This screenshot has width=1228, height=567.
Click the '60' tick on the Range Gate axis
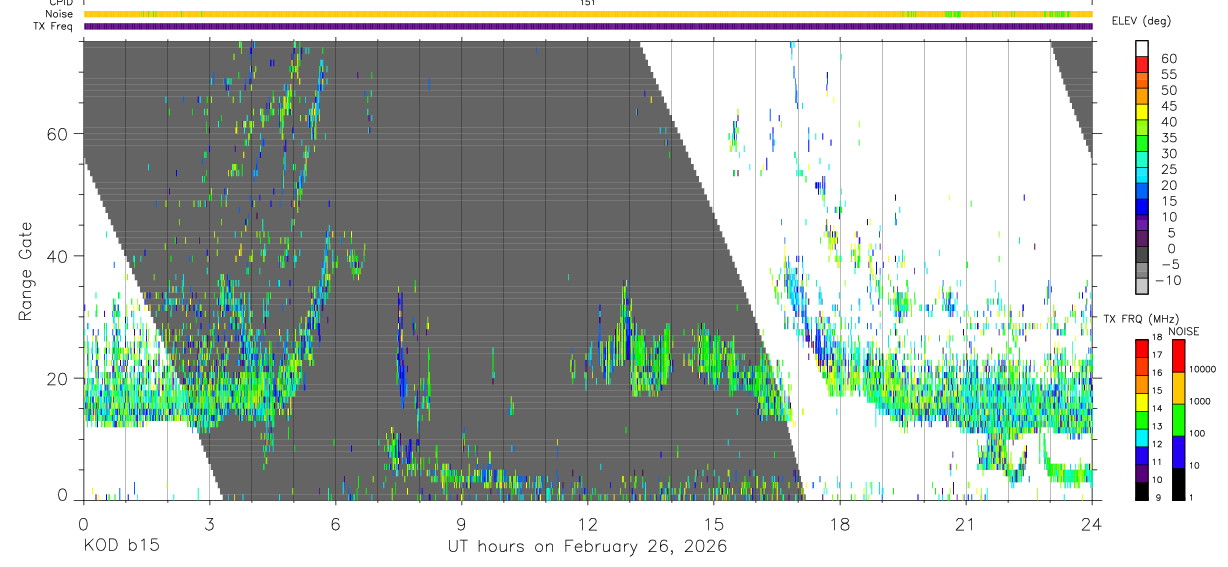point(58,134)
